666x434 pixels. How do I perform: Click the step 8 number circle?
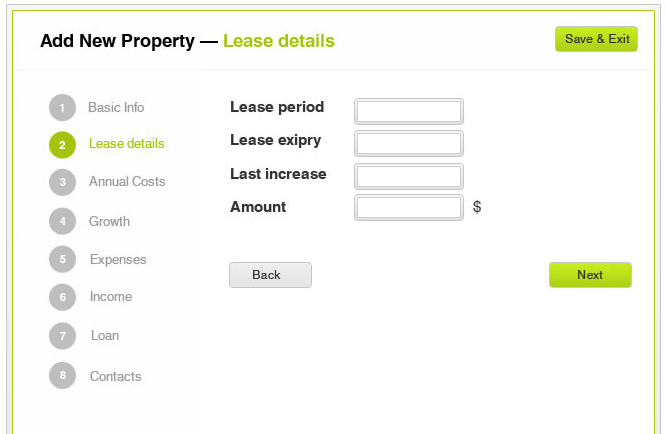(x=62, y=376)
